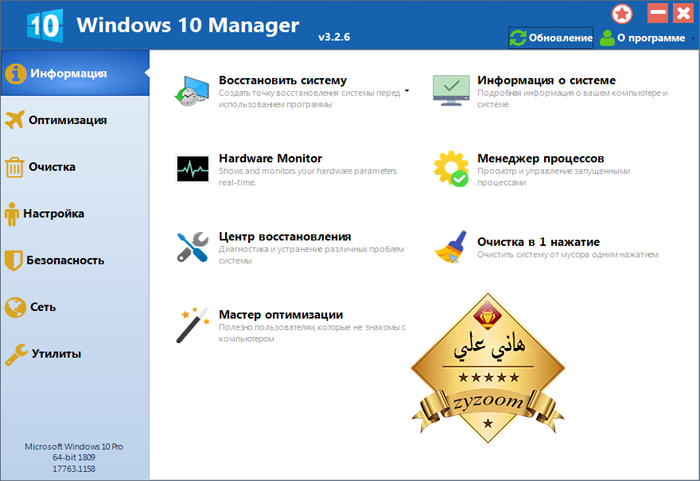Viewport: 700px width, 481px height.
Task: Click the wrench icon beside Утилиты
Action: (16, 355)
